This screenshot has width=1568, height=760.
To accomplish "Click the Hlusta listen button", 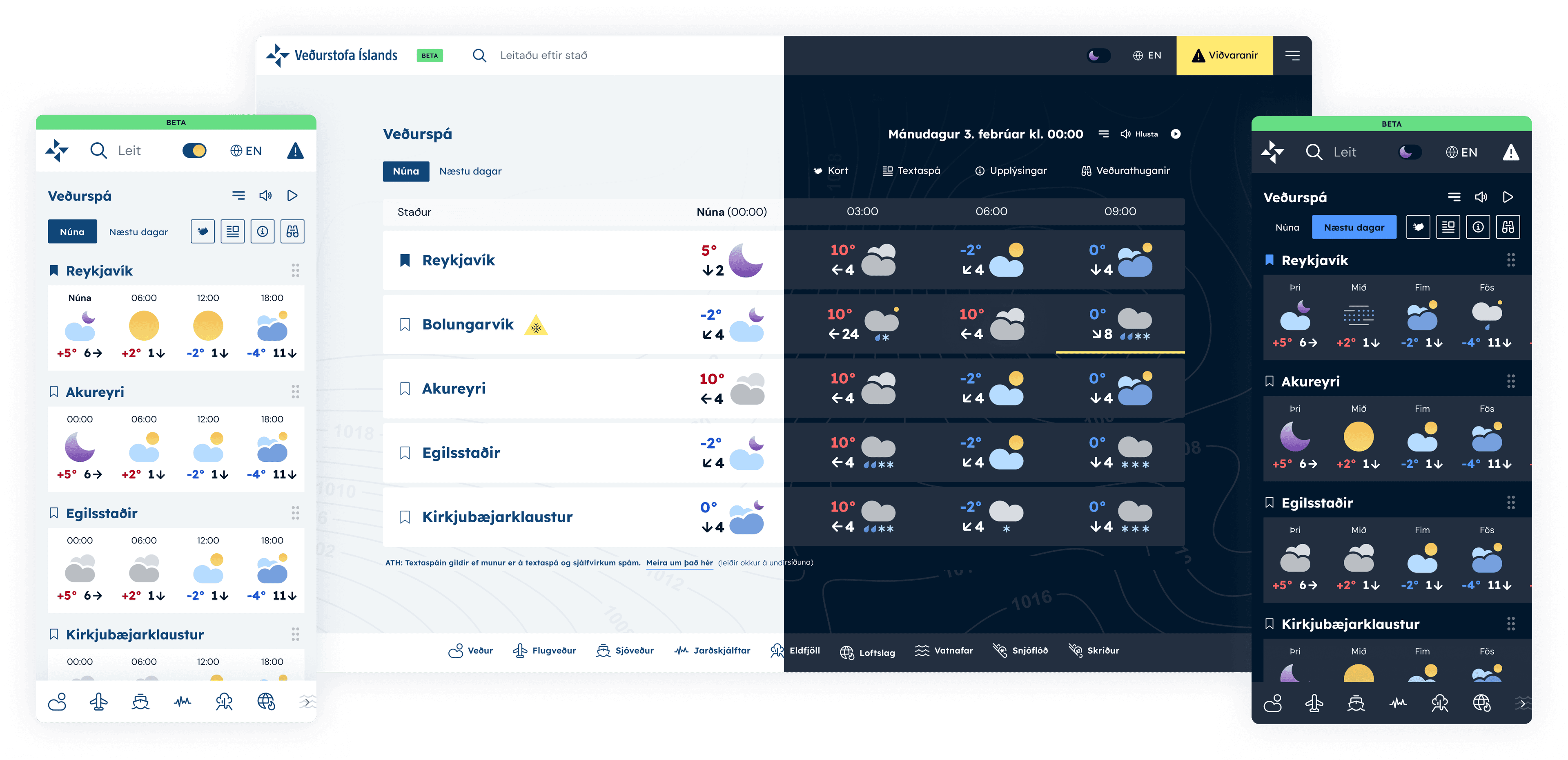I will pos(1140,134).
